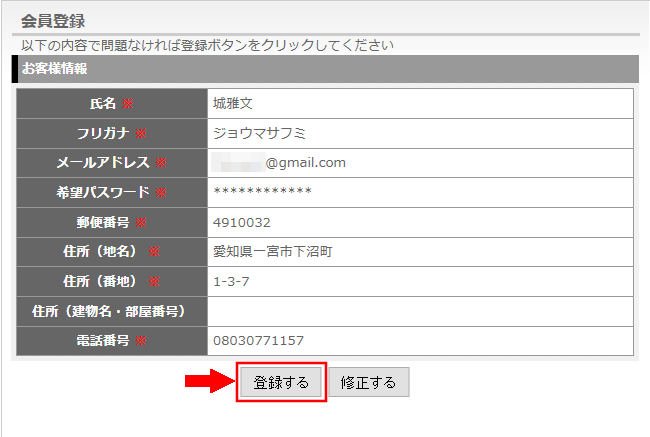The height and width of the screenshot is (437, 650).
Task: Click the 修正する button
Action: point(369,382)
